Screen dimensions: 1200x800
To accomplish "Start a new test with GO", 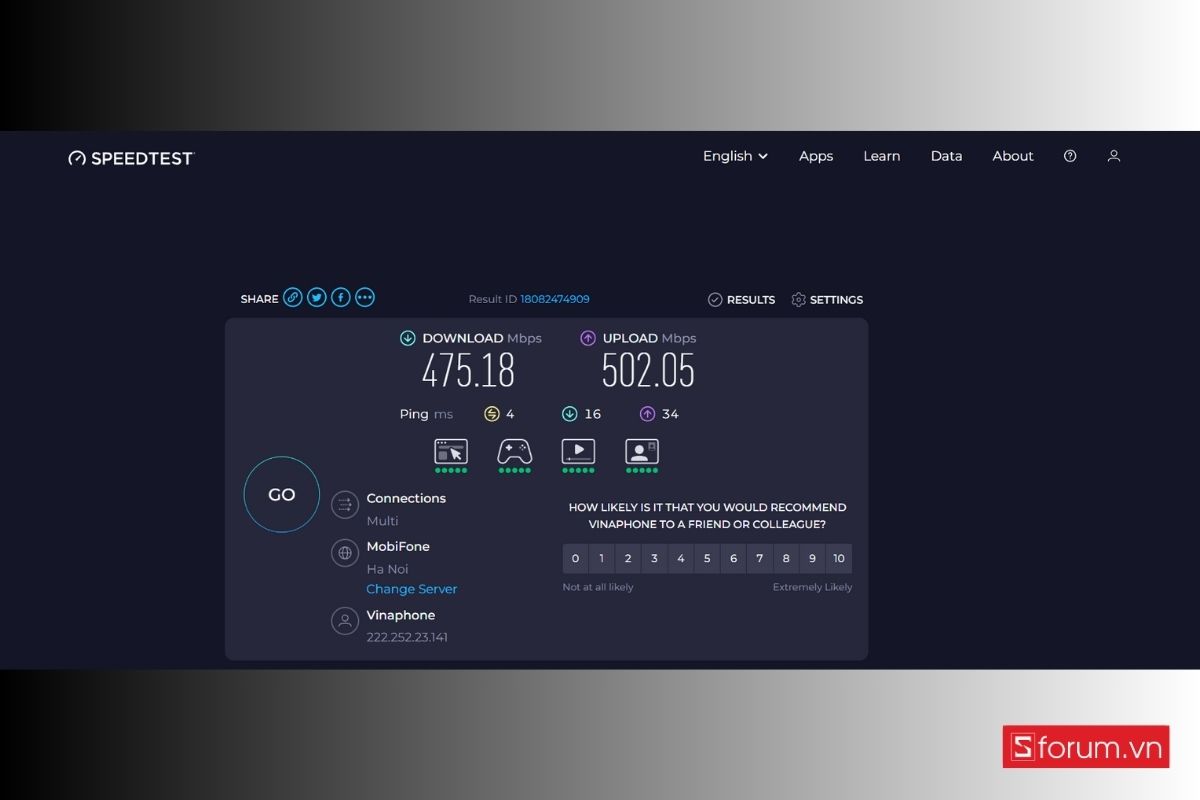I will click(282, 494).
